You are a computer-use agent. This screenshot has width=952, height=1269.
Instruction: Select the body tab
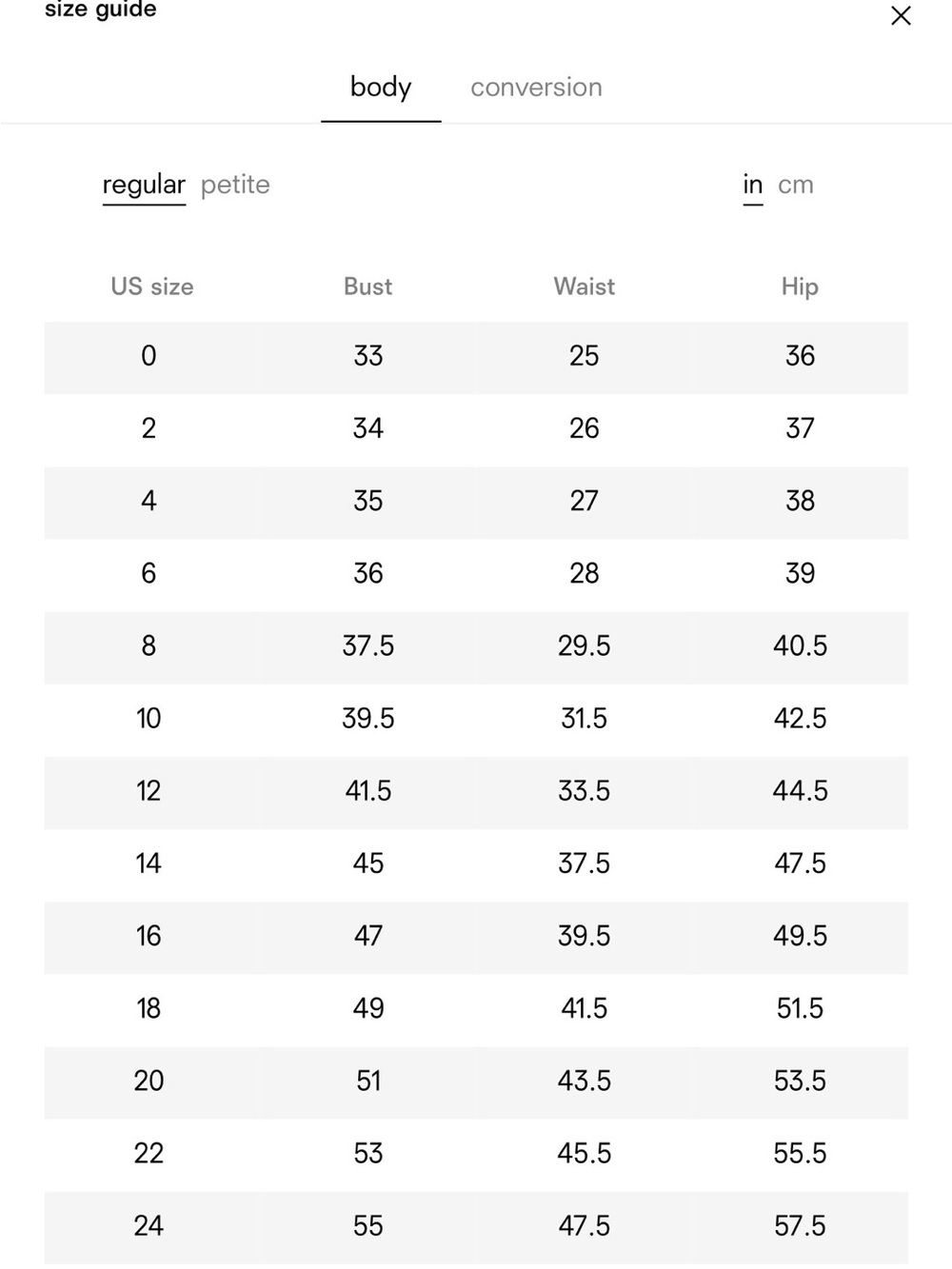381,88
